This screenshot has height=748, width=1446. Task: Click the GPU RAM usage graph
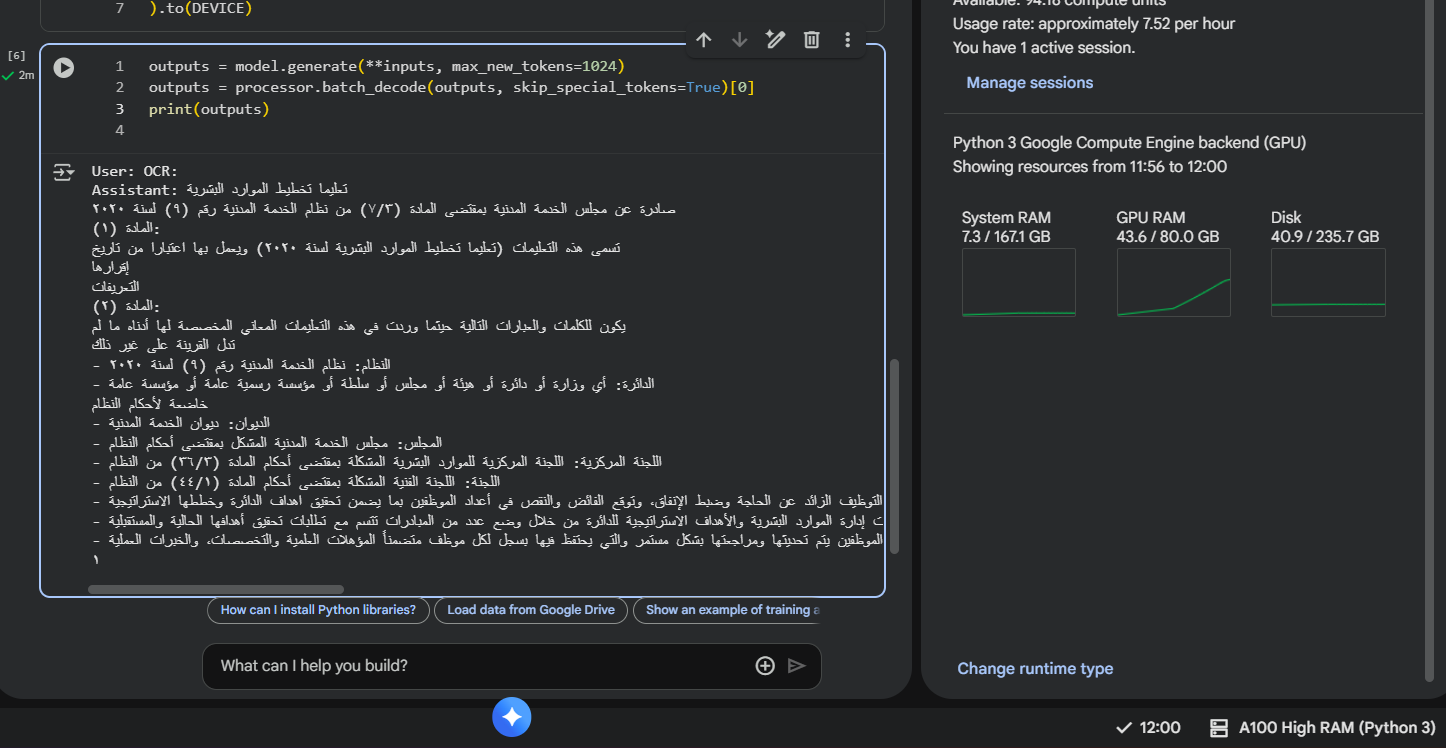(1173, 283)
